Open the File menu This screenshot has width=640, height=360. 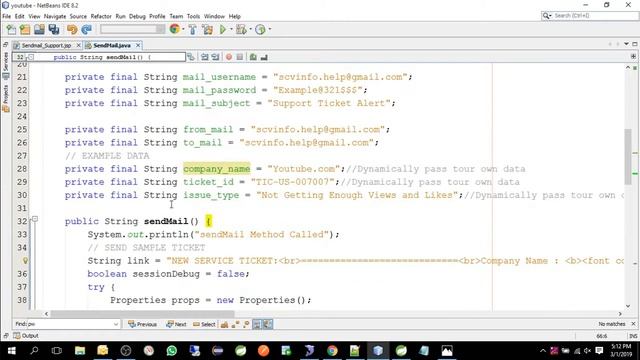7,16
